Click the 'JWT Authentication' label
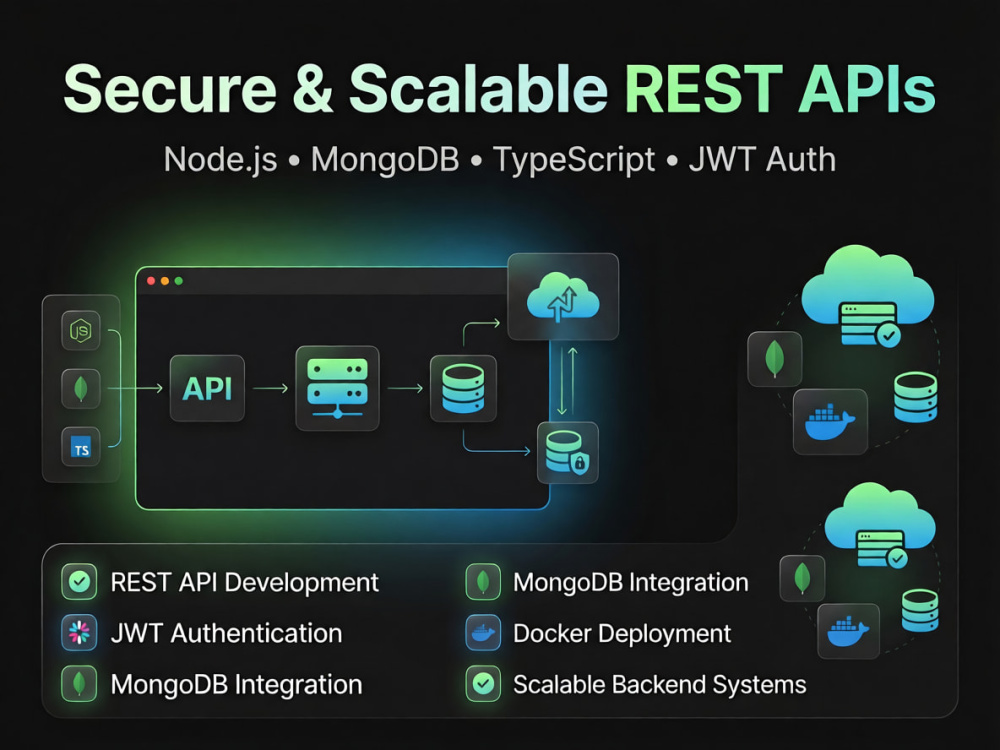1000x750 pixels. pyautogui.click(x=226, y=633)
